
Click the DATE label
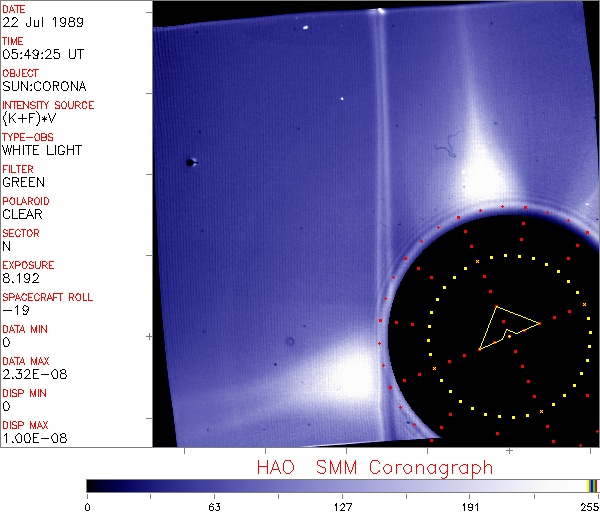14,9
